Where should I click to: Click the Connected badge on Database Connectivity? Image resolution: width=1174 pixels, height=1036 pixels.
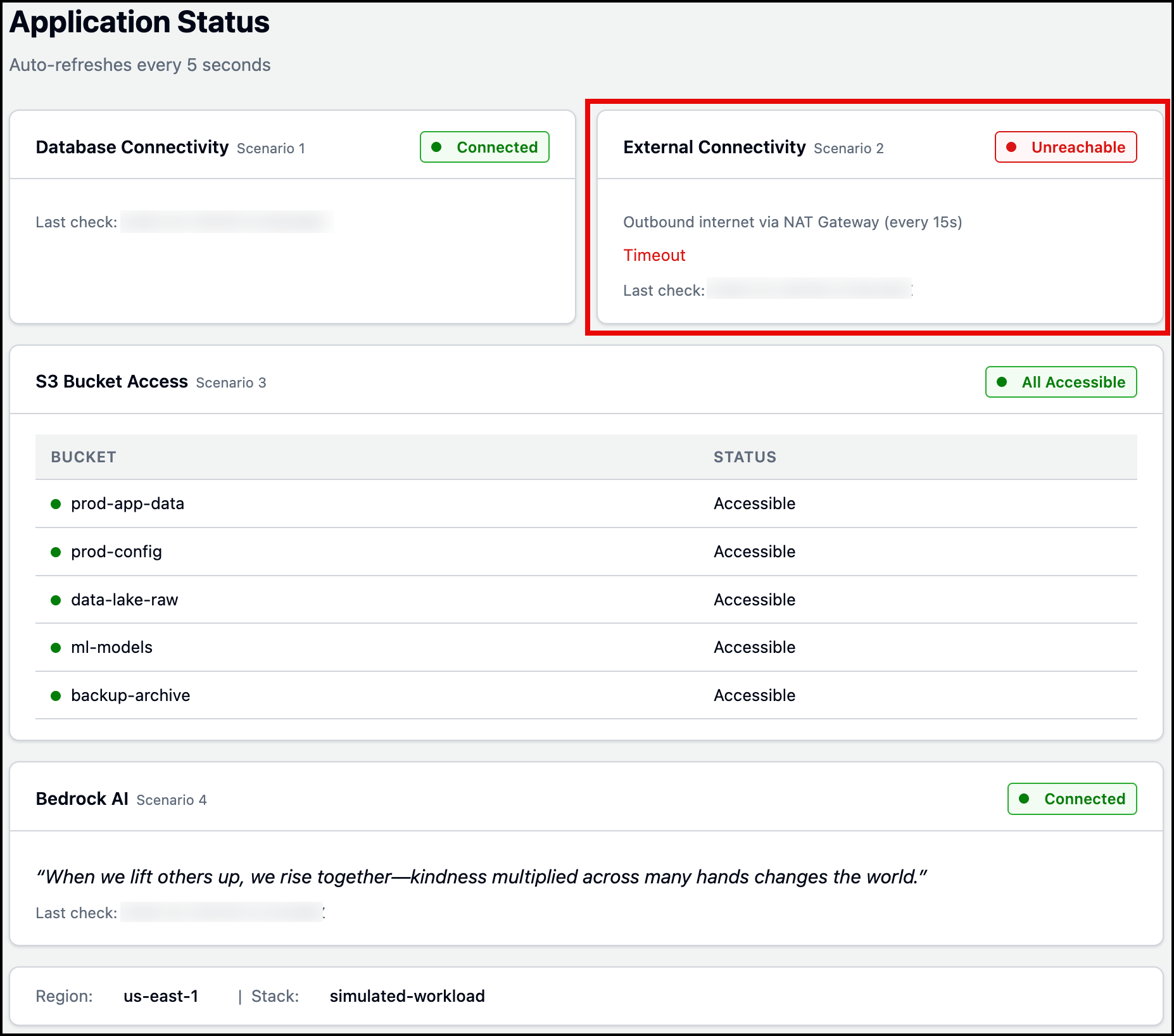(x=484, y=147)
